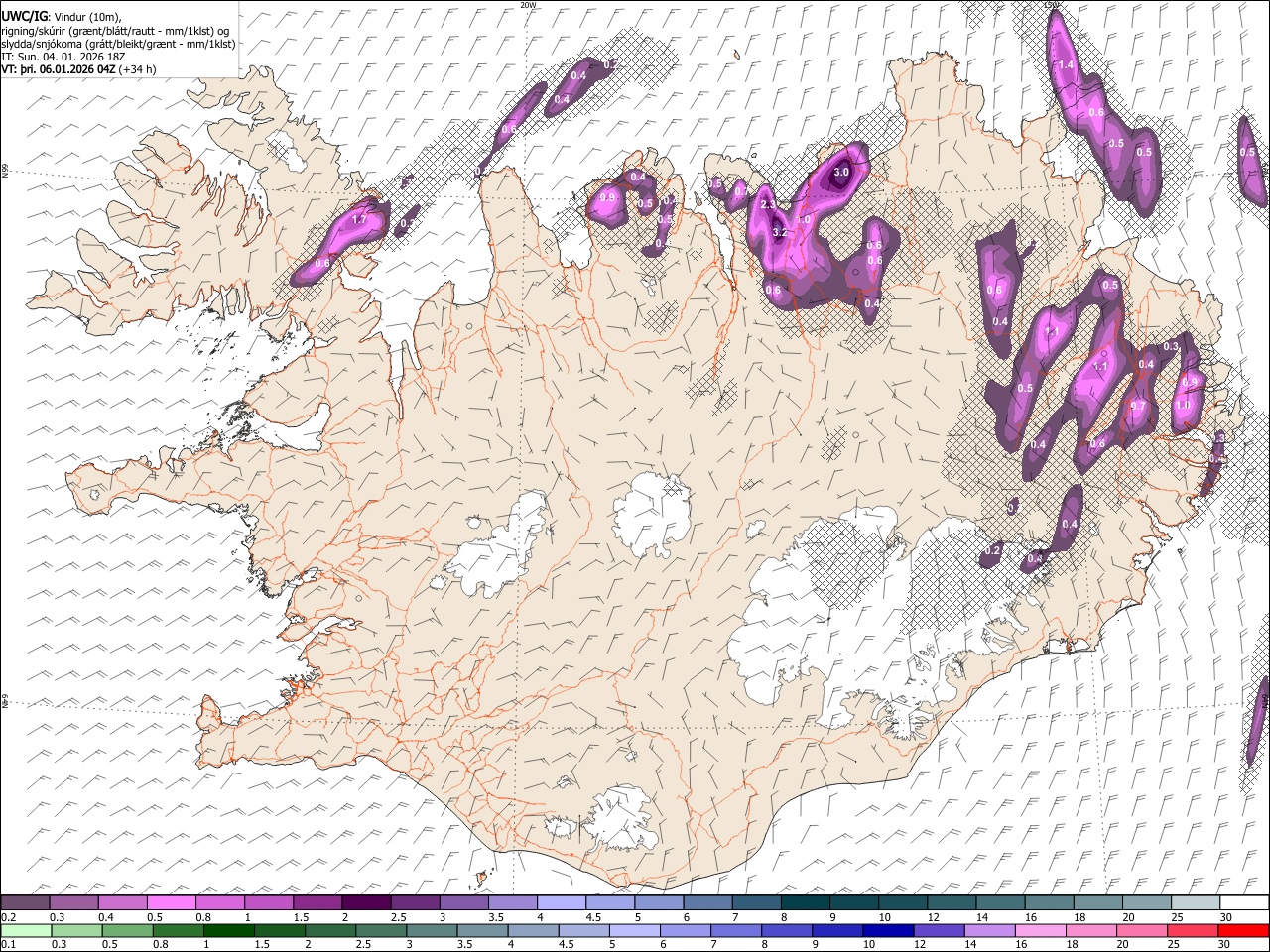Screen dimensions: 1270x952
Task: Click the '30' label under the lower legend row
Action: [x=1224, y=945]
